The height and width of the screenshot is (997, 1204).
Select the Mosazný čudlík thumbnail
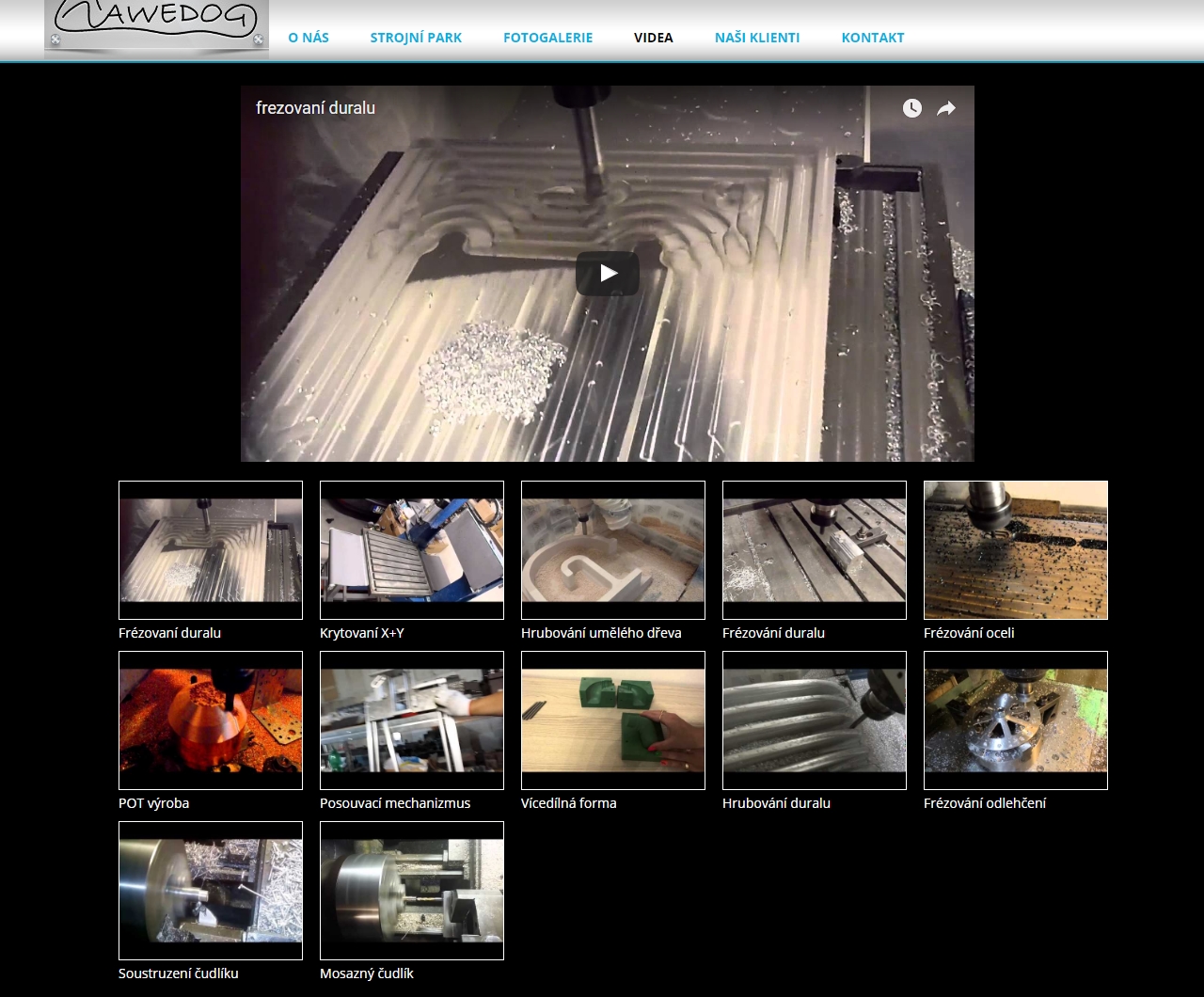pos(412,891)
